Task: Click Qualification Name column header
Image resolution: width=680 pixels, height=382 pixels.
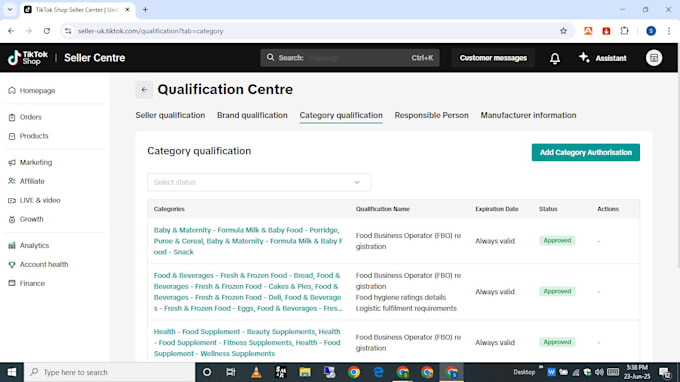Action: click(382, 209)
